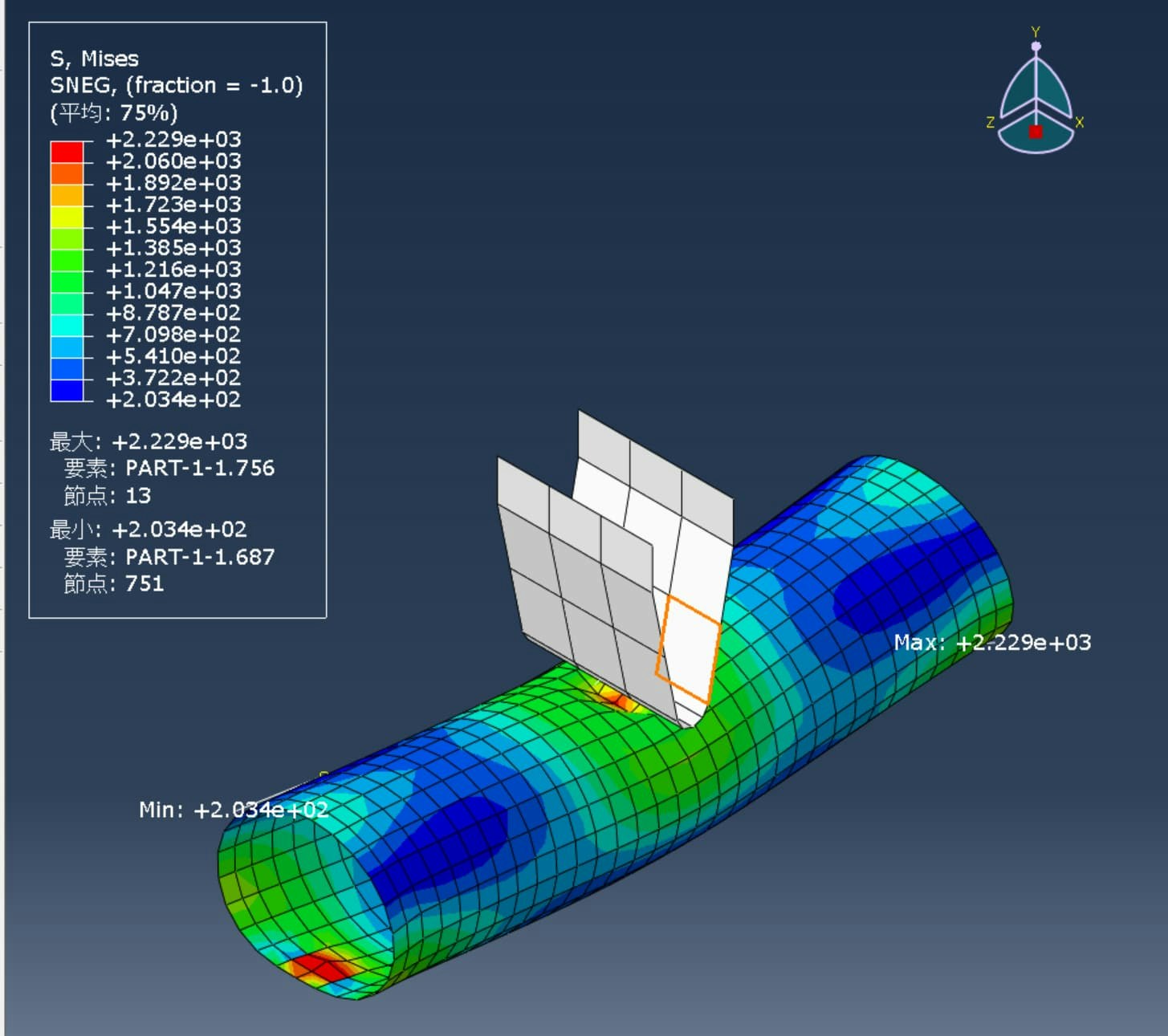The width and height of the screenshot is (1168, 1036).
Task: Click legend value +1.047e+03
Action: pyautogui.click(x=173, y=291)
